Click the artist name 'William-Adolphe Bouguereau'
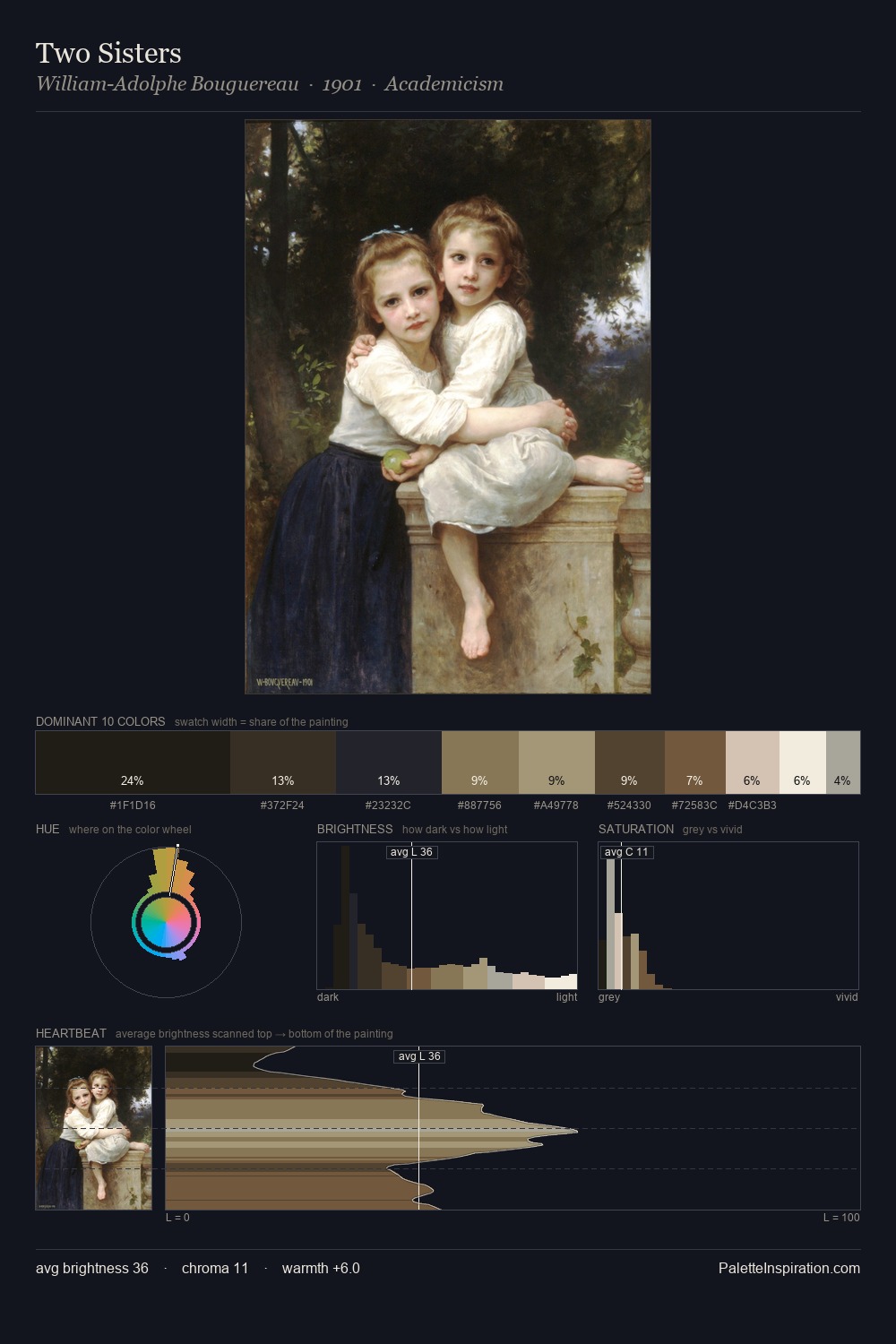 [x=168, y=84]
